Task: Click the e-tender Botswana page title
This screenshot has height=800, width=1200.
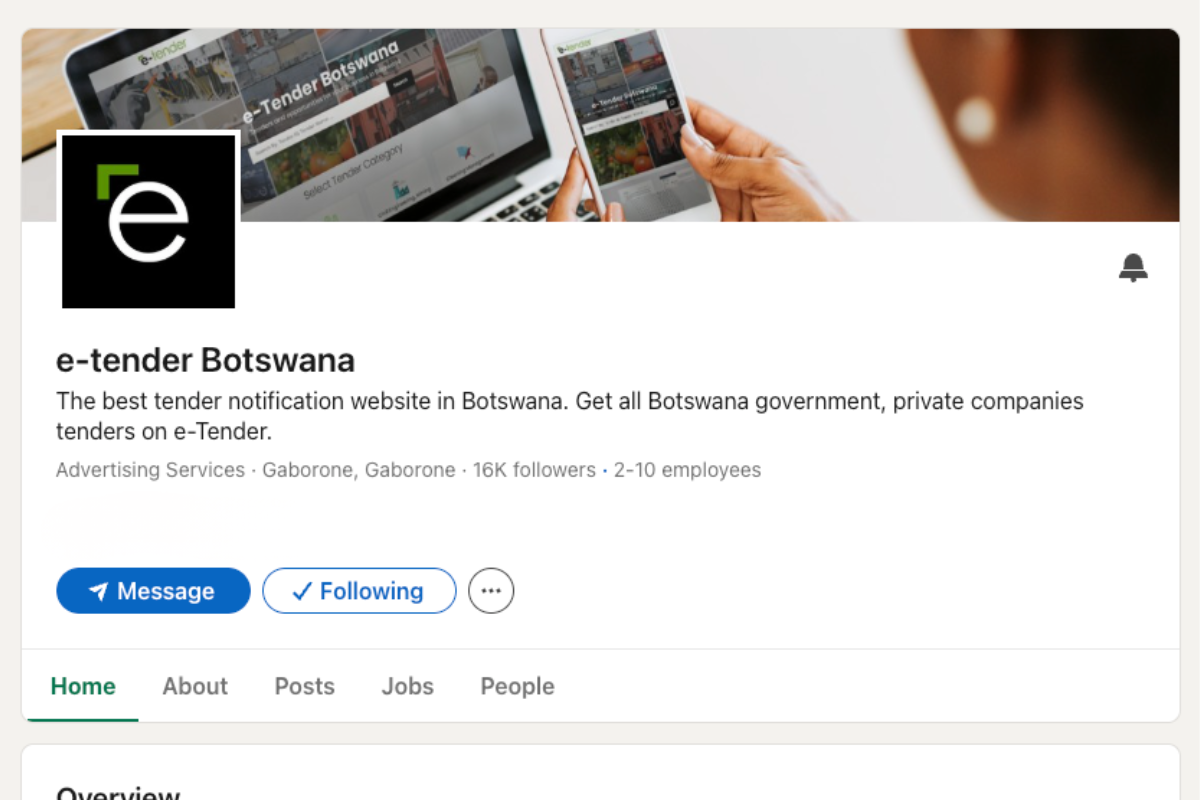Action: pos(205,360)
